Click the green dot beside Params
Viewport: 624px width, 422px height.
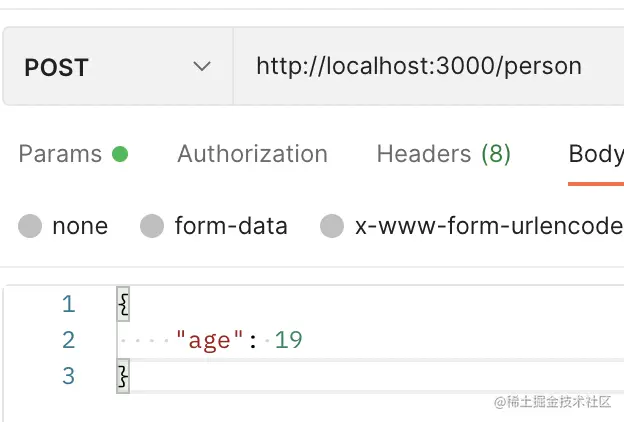[x=120, y=154]
